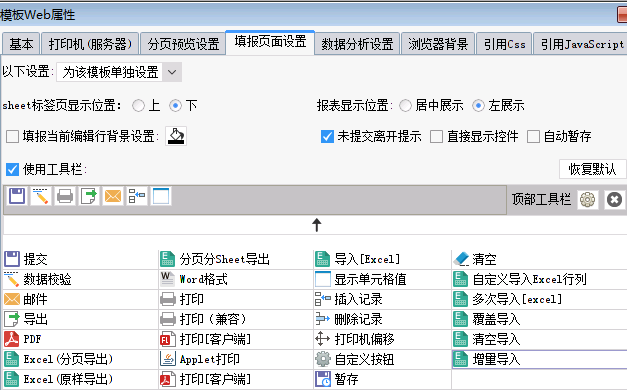Uncheck 使用工具栏 checkbox

tap(12, 169)
